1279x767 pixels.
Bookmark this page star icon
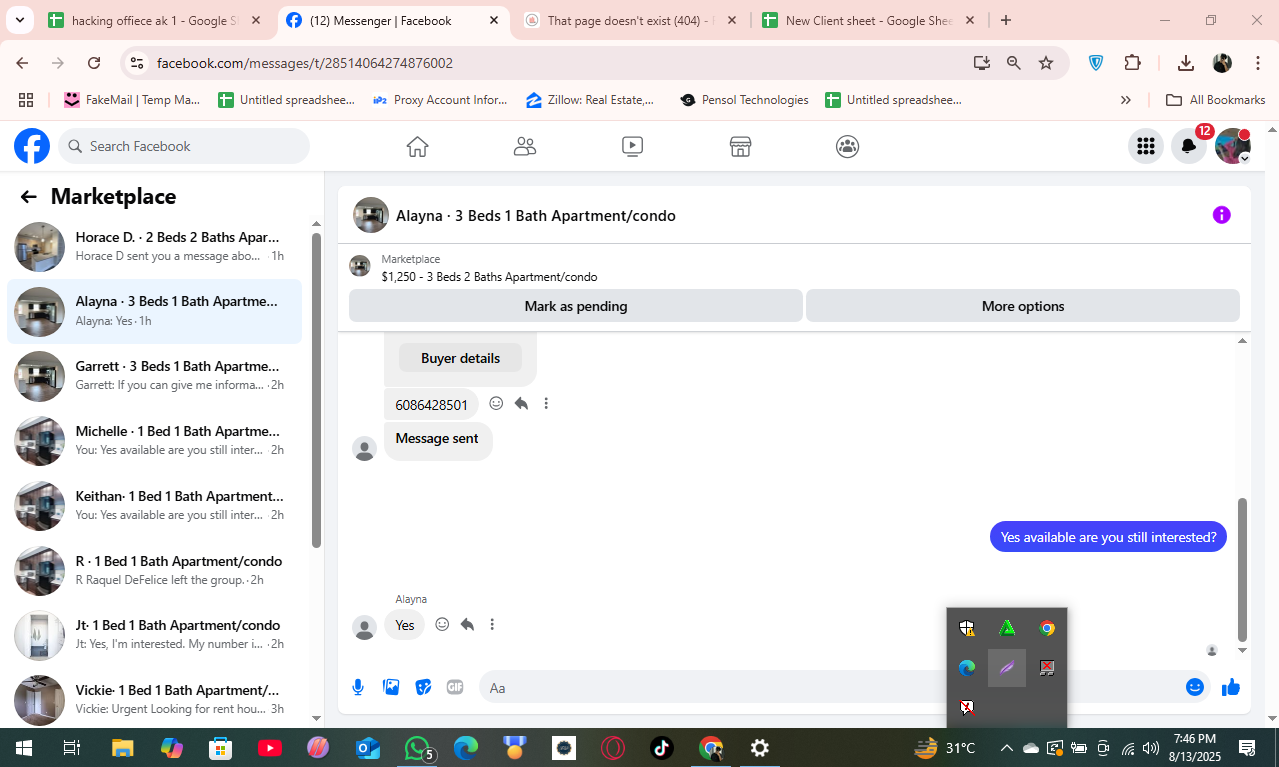click(1046, 63)
